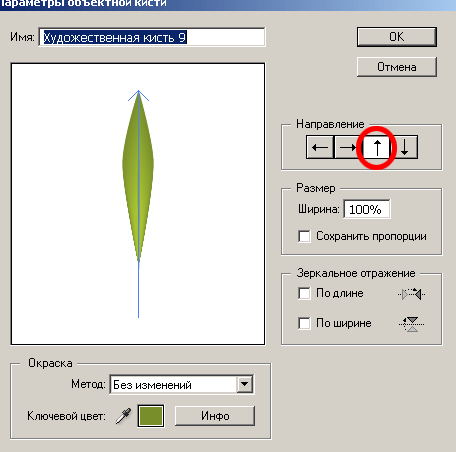Toggle the По длине checkbox
Viewport: 456px width, 452px height.
point(304,294)
